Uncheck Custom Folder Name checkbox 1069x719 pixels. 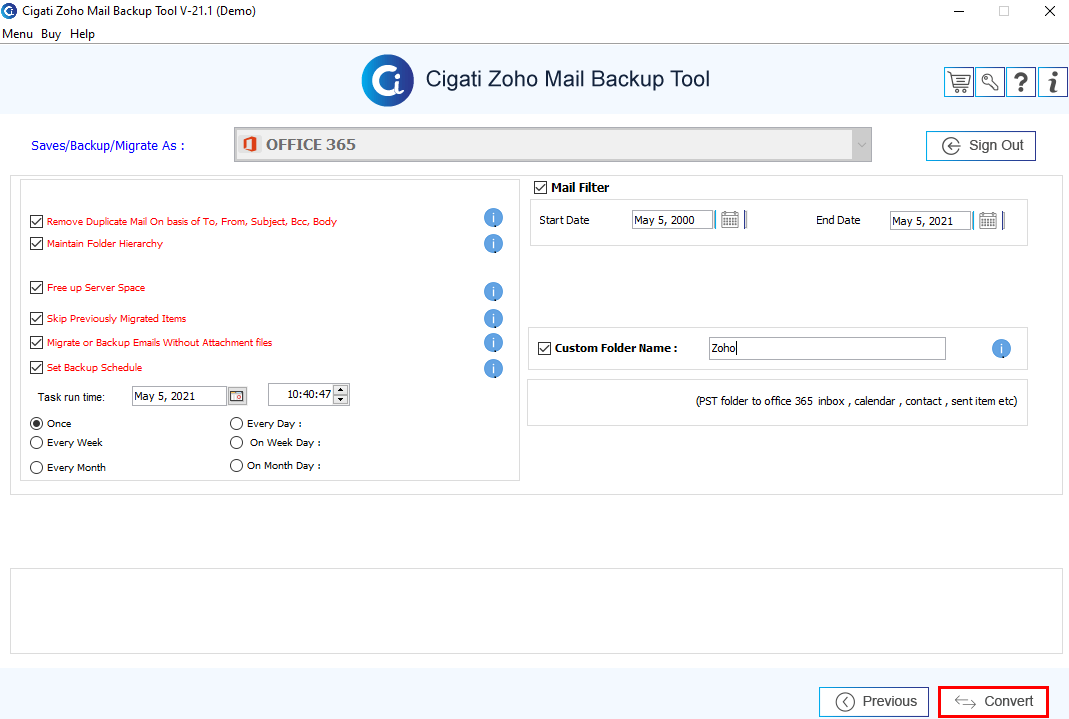[544, 348]
